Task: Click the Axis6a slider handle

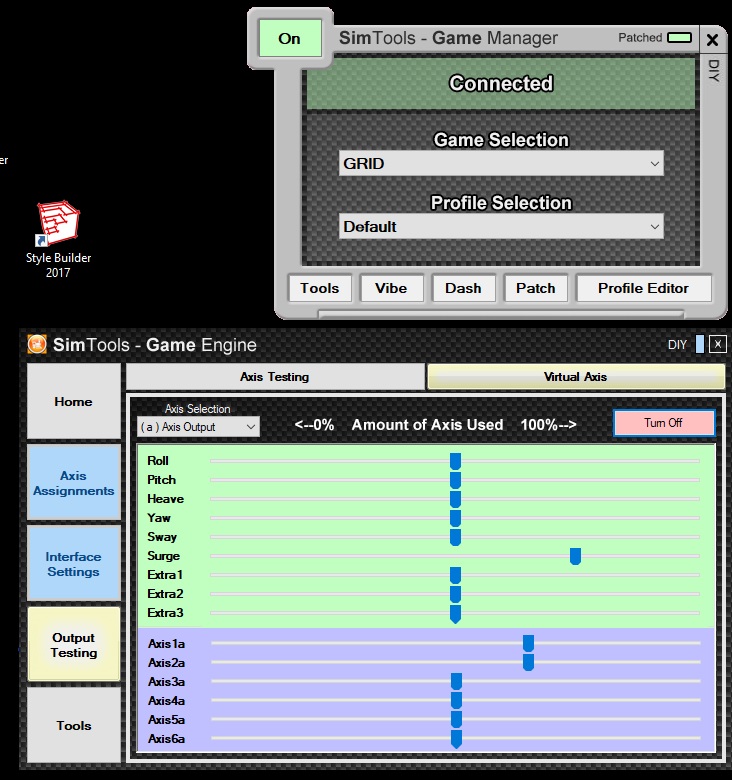Action: click(x=457, y=739)
